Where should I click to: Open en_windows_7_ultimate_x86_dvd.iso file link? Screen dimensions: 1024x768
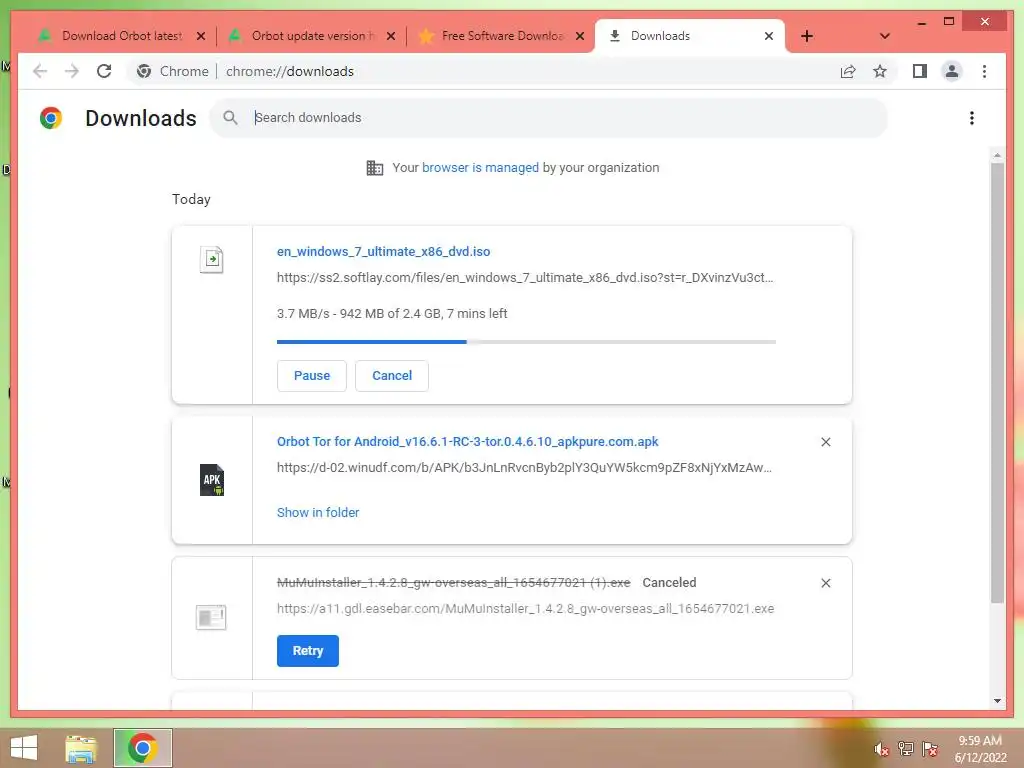(383, 251)
